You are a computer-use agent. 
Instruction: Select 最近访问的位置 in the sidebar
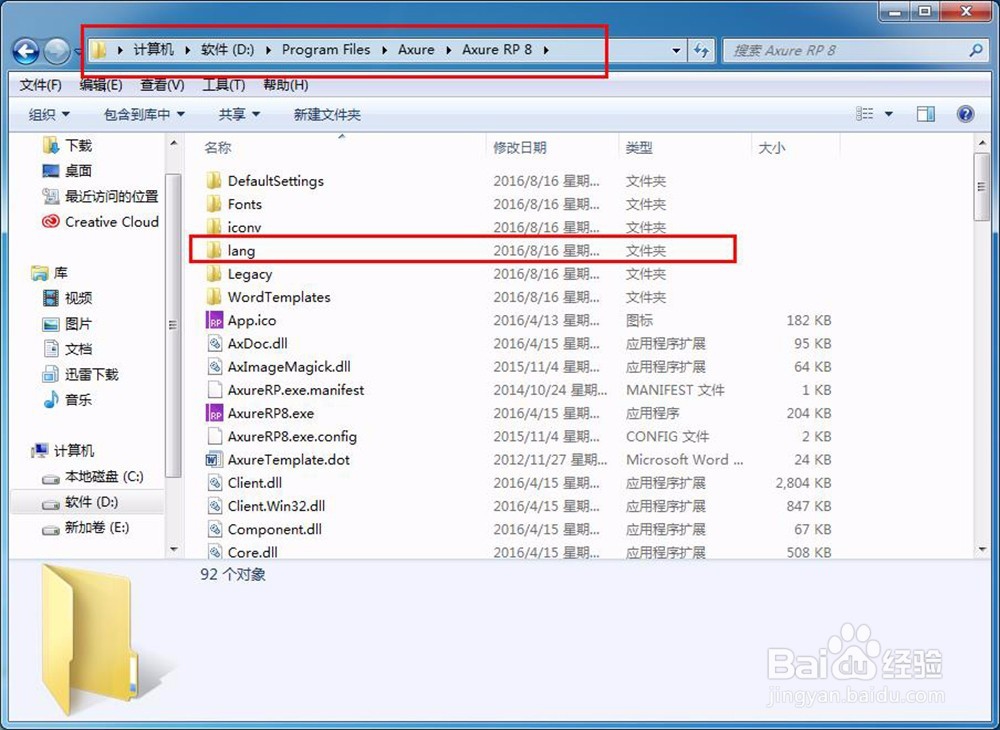(100, 196)
